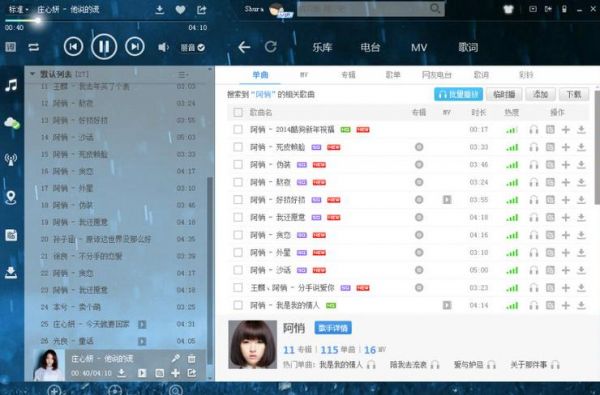Mute the volume speaker icon
The width and height of the screenshot is (600, 395).
click(163, 47)
